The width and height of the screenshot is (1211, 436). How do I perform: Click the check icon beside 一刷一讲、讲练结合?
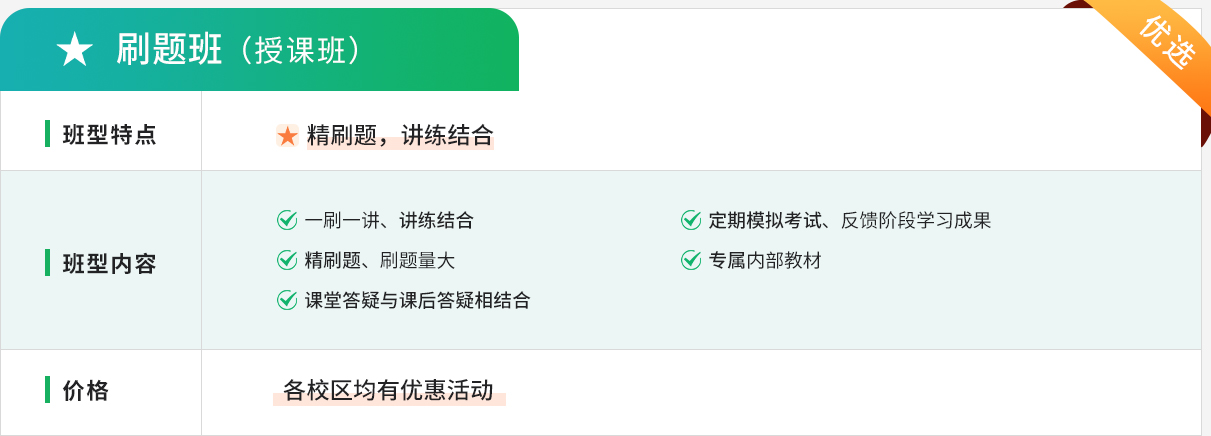(x=287, y=220)
